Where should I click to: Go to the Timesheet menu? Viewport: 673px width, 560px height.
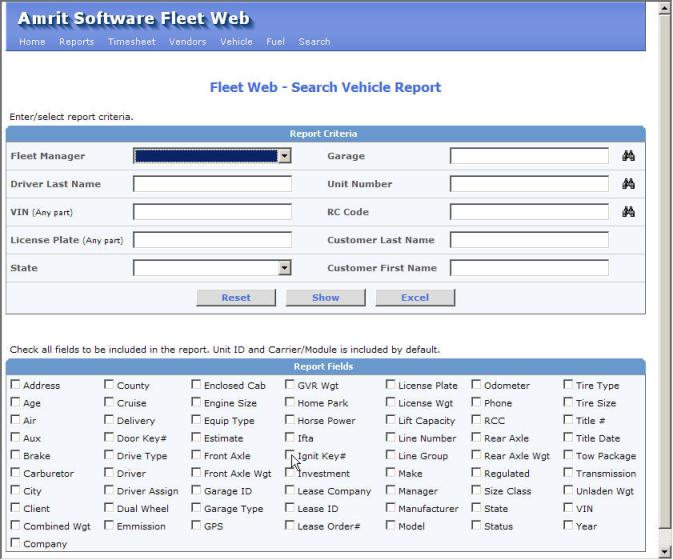132,42
